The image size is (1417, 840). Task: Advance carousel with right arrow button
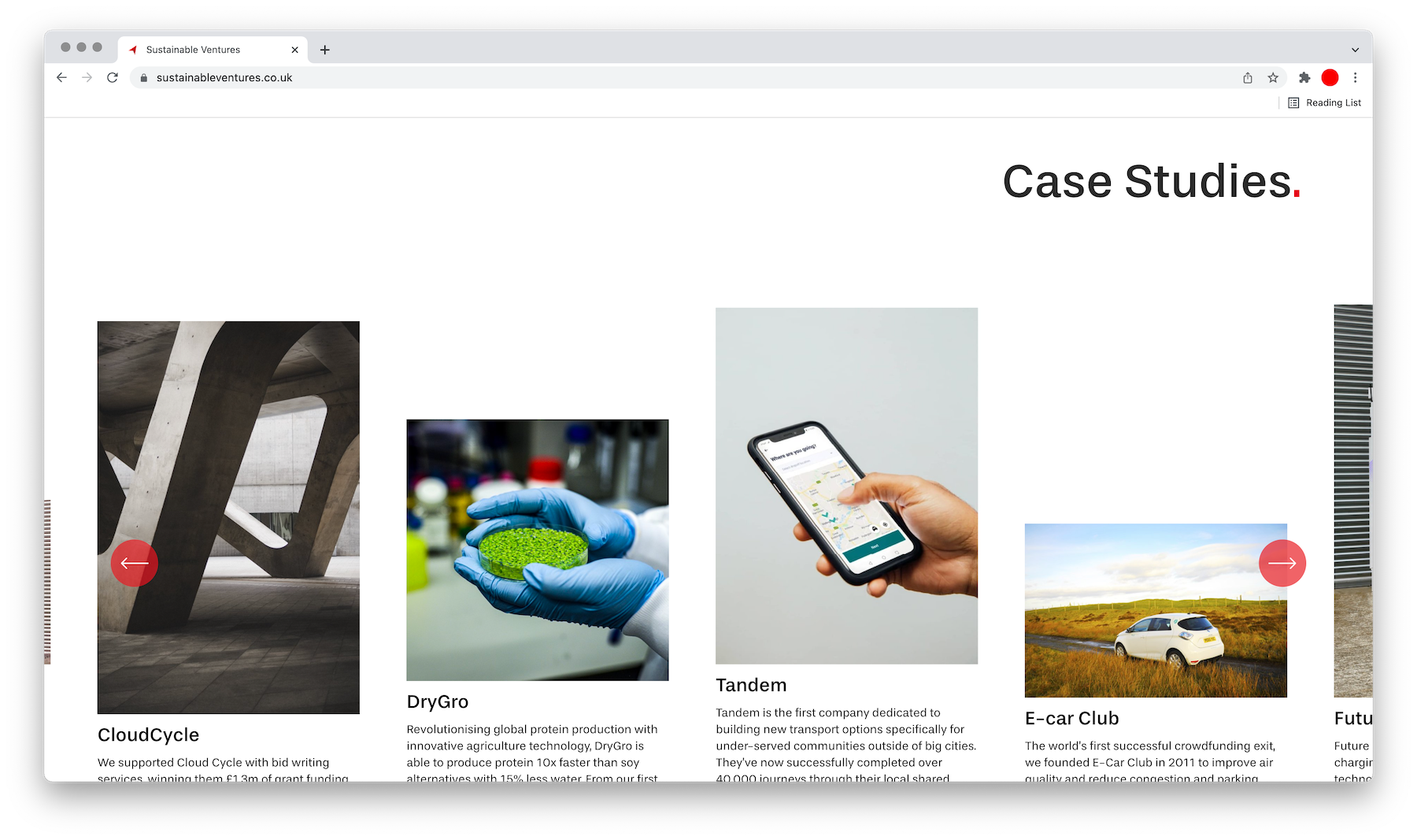point(1282,563)
